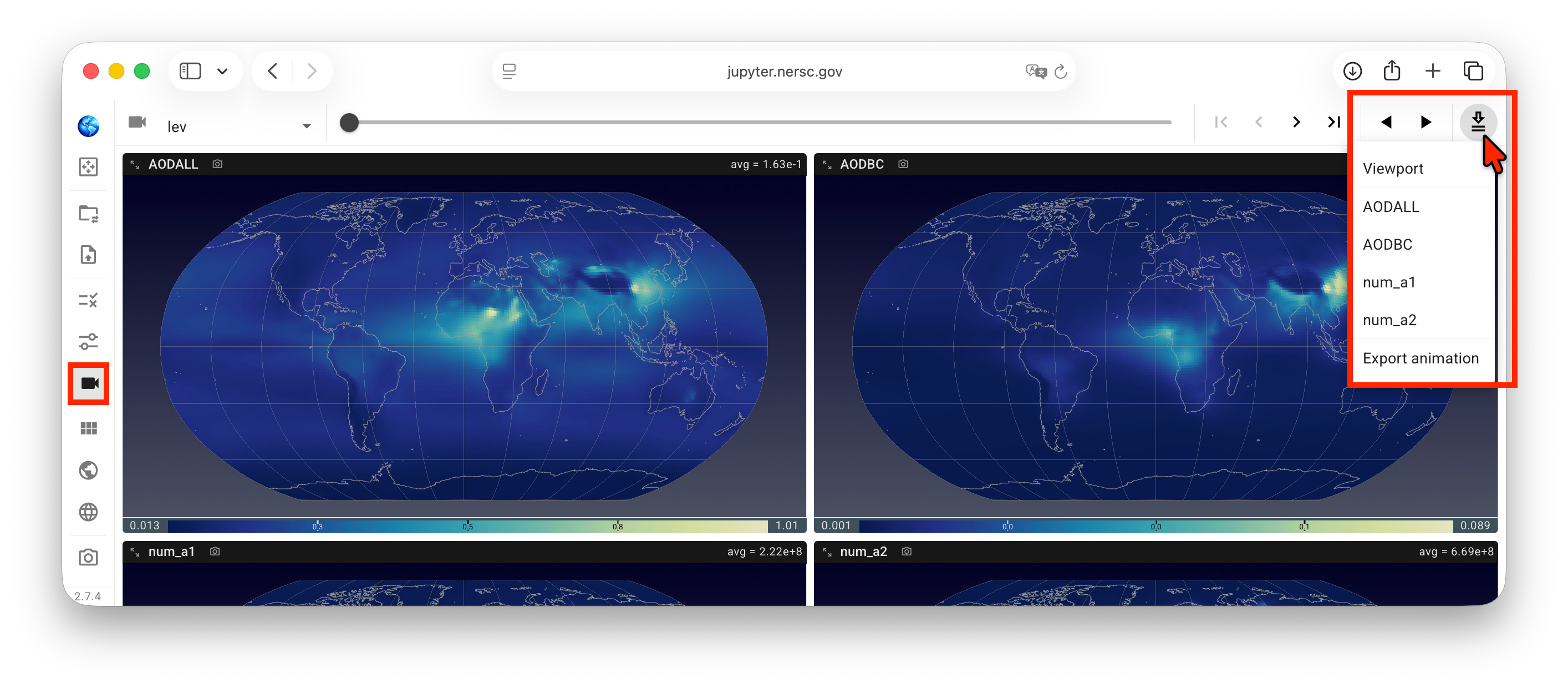The width and height of the screenshot is (1568, 688).
Task: Expand the num_a2 view panel
Action: 827,552
